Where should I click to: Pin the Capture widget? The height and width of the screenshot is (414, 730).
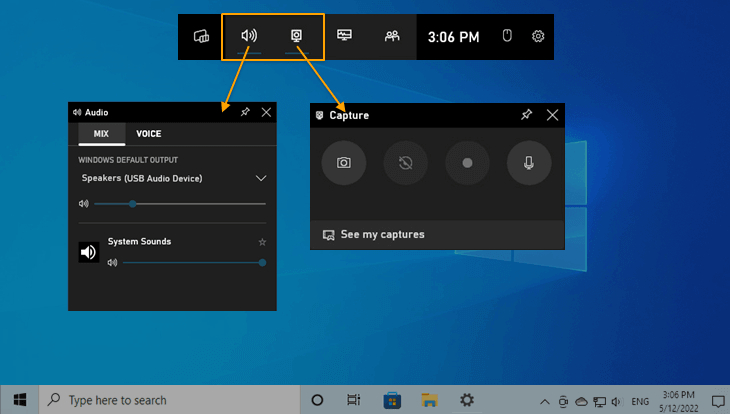[x=526, y=115]
